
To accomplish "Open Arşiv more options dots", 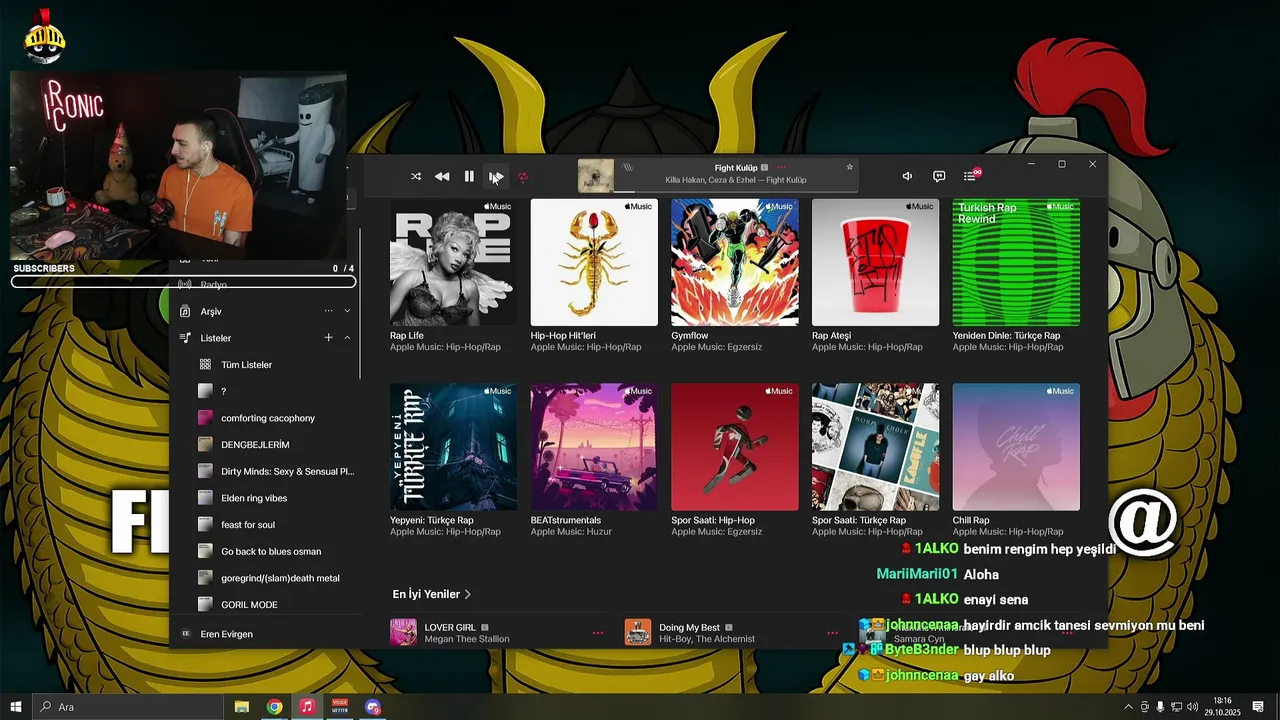I will (x=328, y=311).
